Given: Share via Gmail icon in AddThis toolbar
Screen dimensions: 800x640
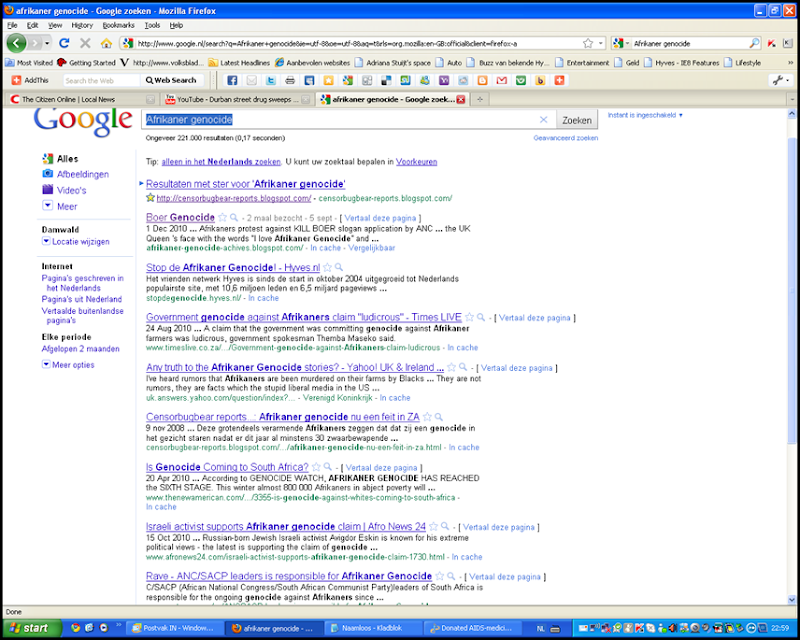Looking at the screenshot, I should coord(502,80).
